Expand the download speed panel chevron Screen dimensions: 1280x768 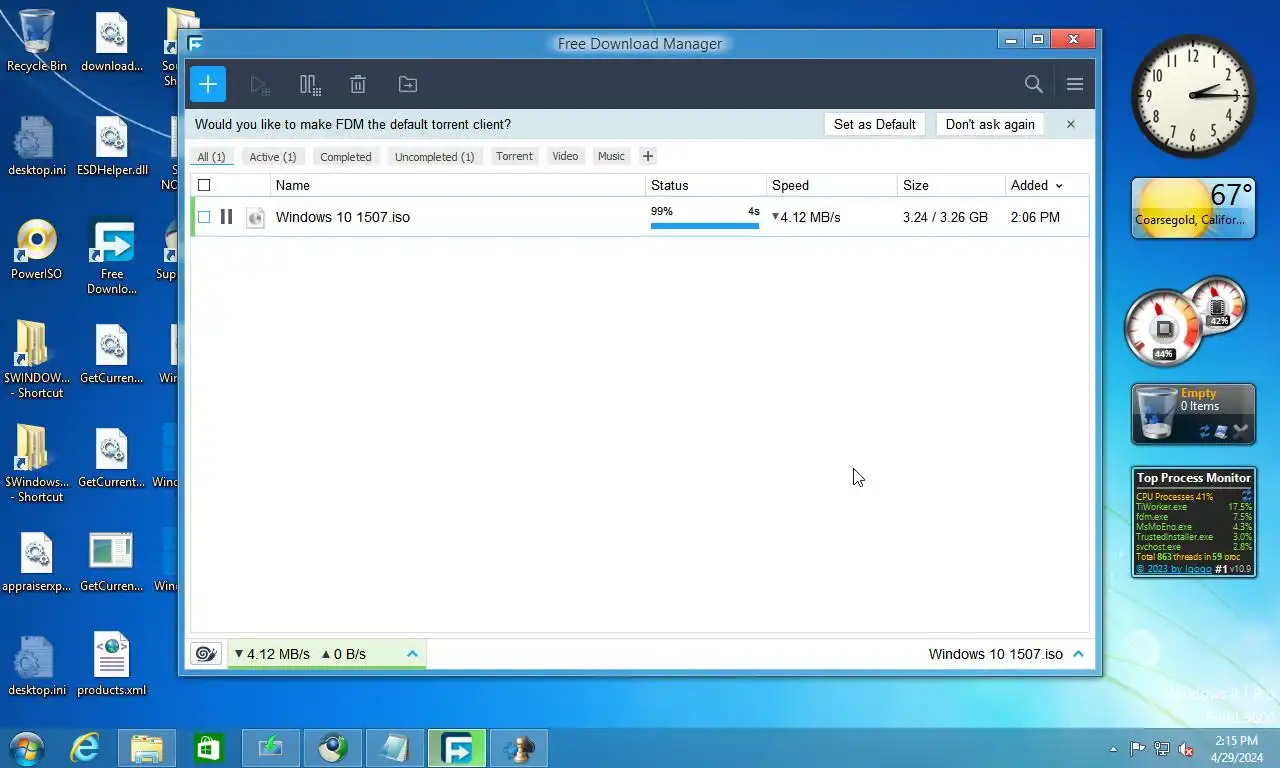click(x=412, y=654)
